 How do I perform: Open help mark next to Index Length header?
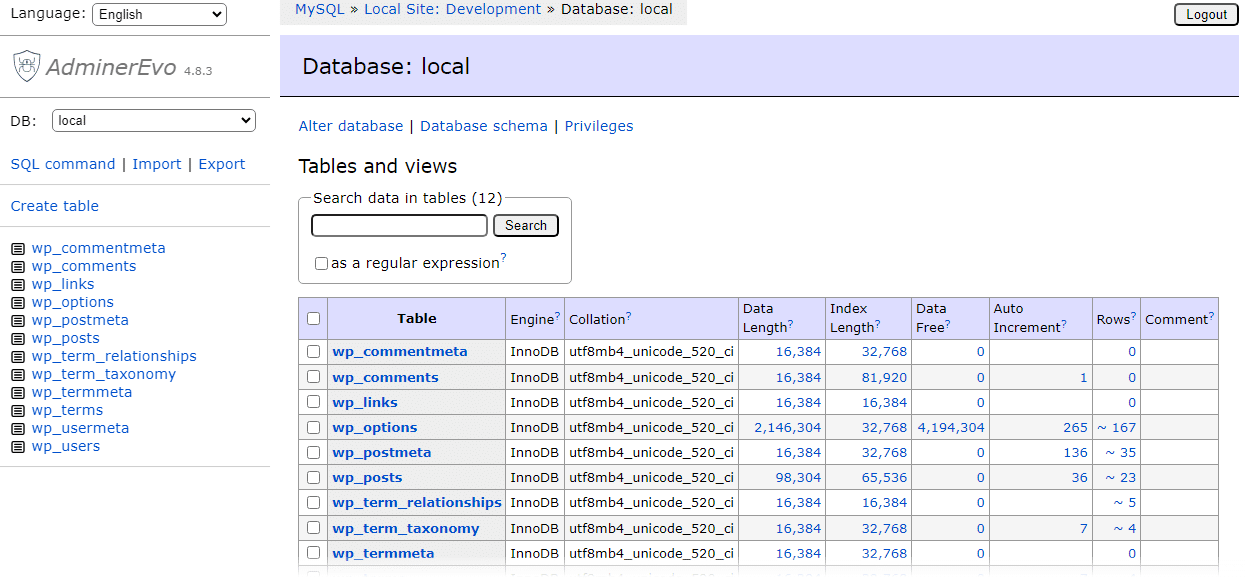pos(877,324)
